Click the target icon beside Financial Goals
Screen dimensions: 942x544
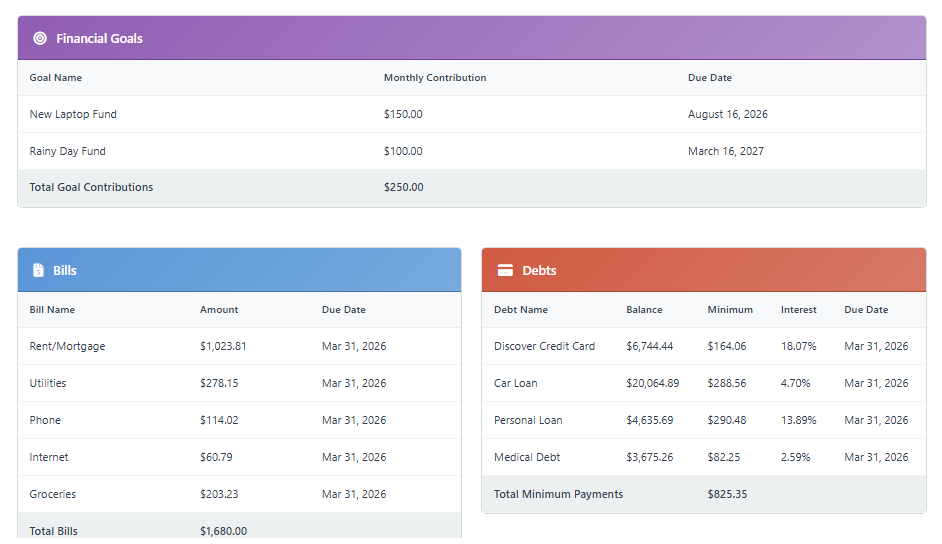click(x=40, y=38)
